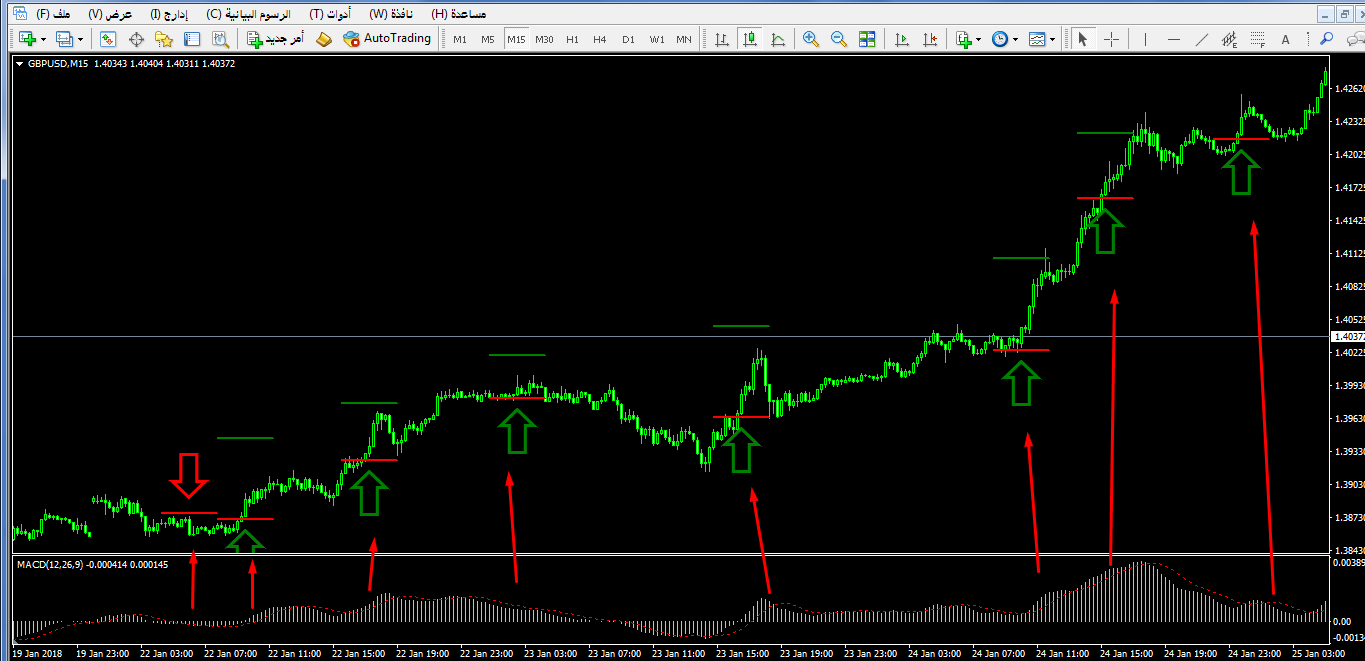
Task: Select the crosshair cursor tool
Action: click(1112, 39)
